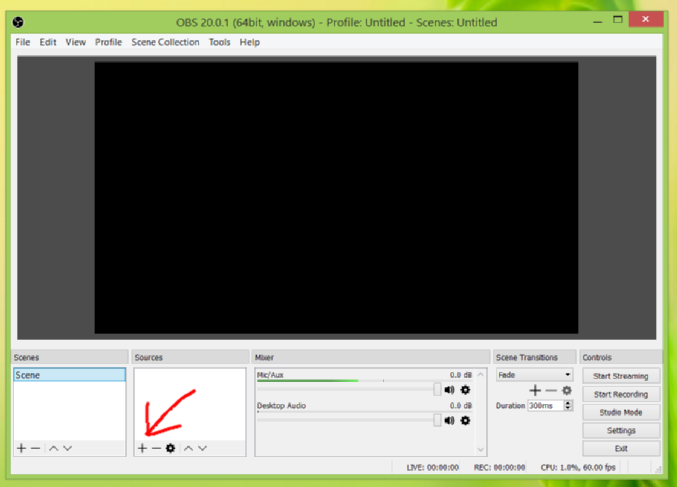
Task: Click the CPU usage and fps status
Action: click(578, 467)
